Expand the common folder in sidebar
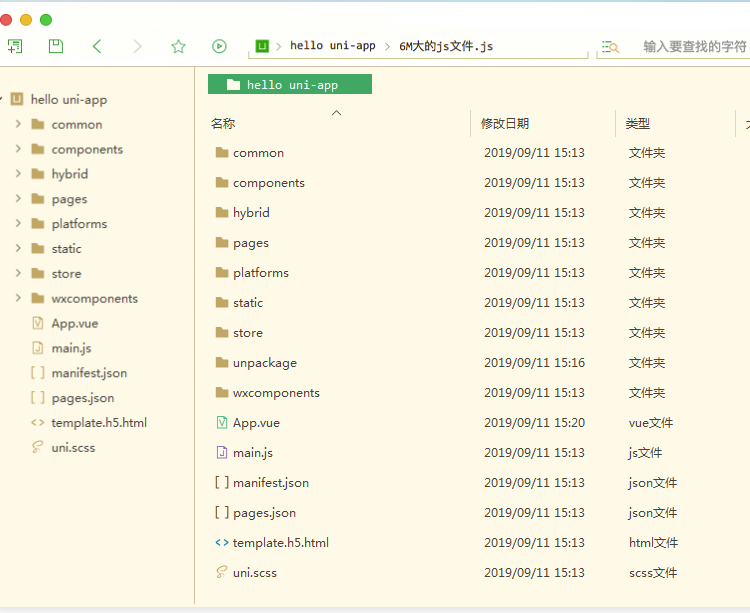The image size is (750, 613). 18,124
